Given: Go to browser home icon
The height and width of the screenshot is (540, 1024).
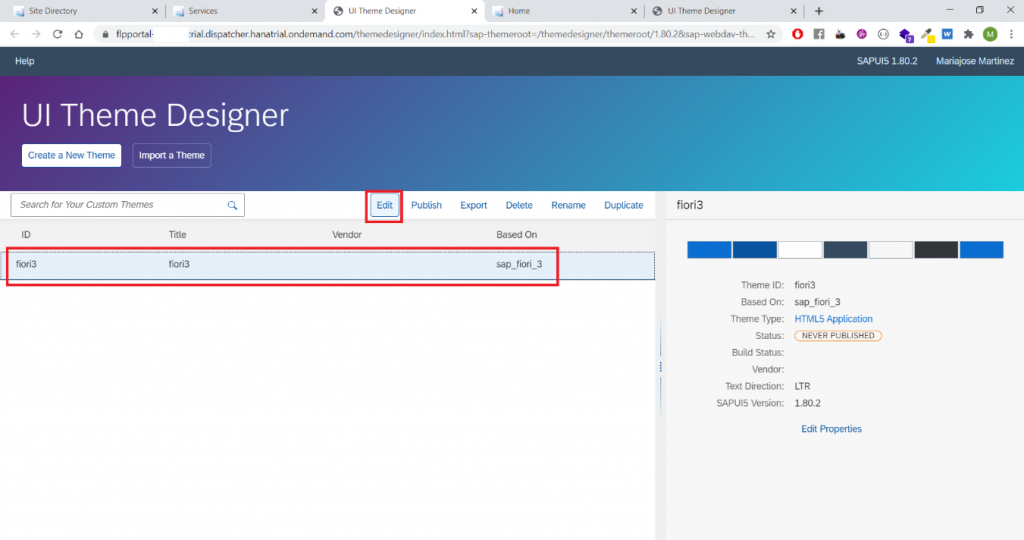Looking at the screenshot, I should coord(79,34).
